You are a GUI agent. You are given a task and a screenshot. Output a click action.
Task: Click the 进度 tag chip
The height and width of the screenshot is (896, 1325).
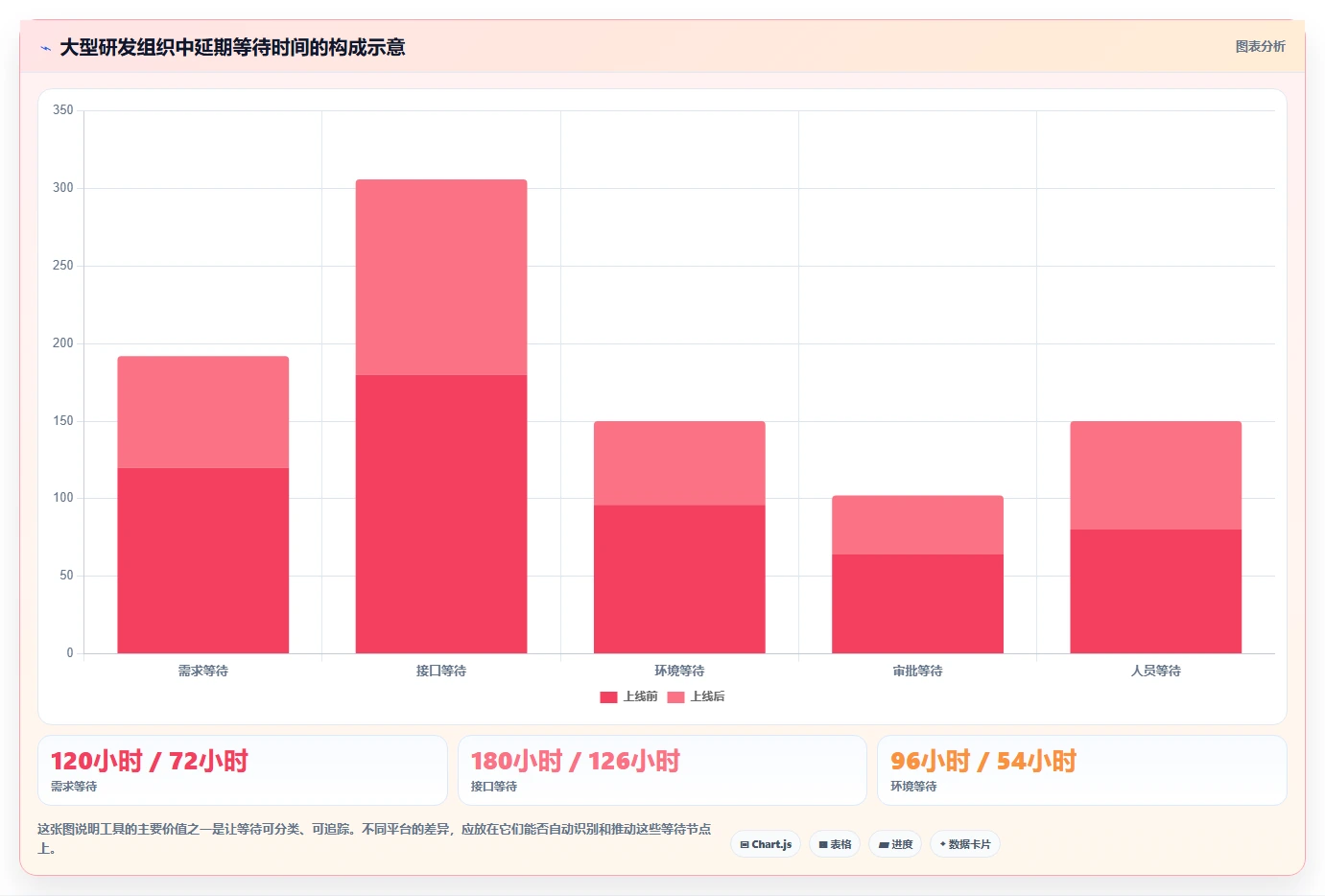point(895,844)
